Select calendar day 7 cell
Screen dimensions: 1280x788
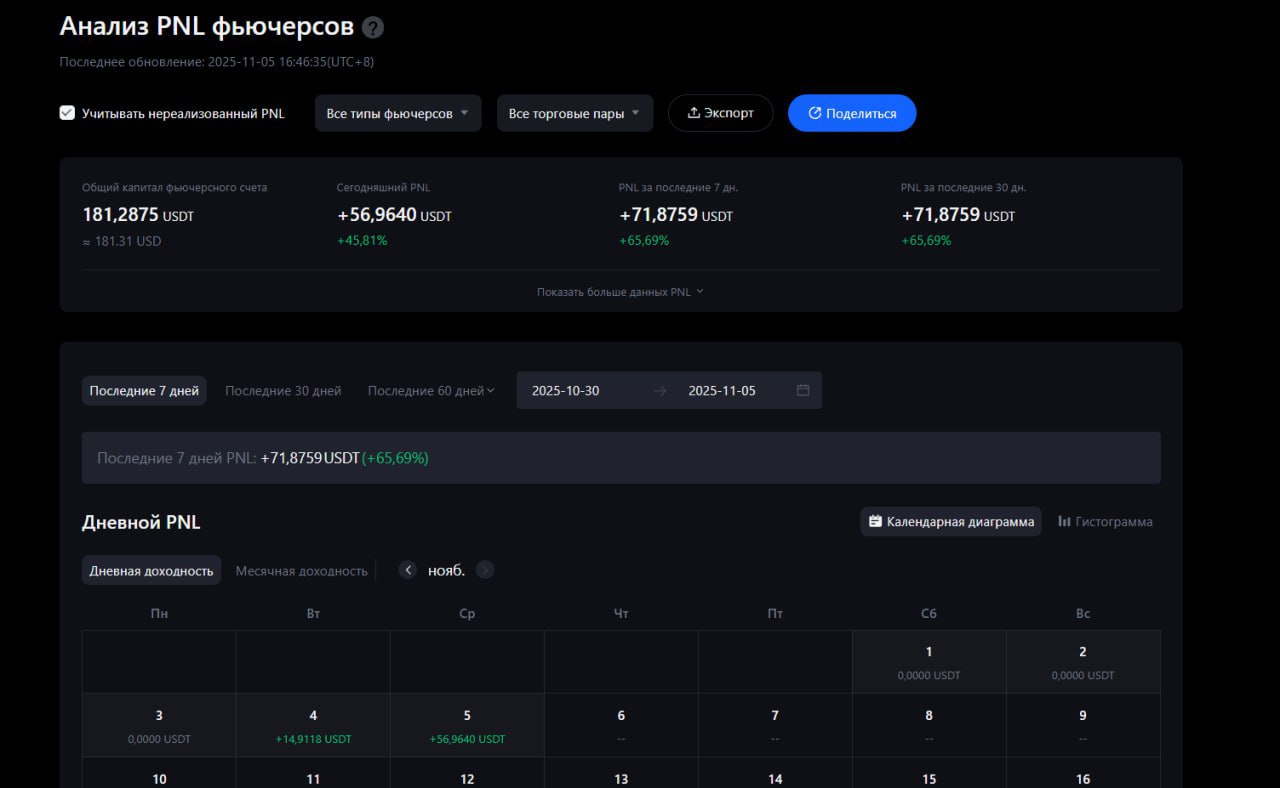tap(775, 726)
